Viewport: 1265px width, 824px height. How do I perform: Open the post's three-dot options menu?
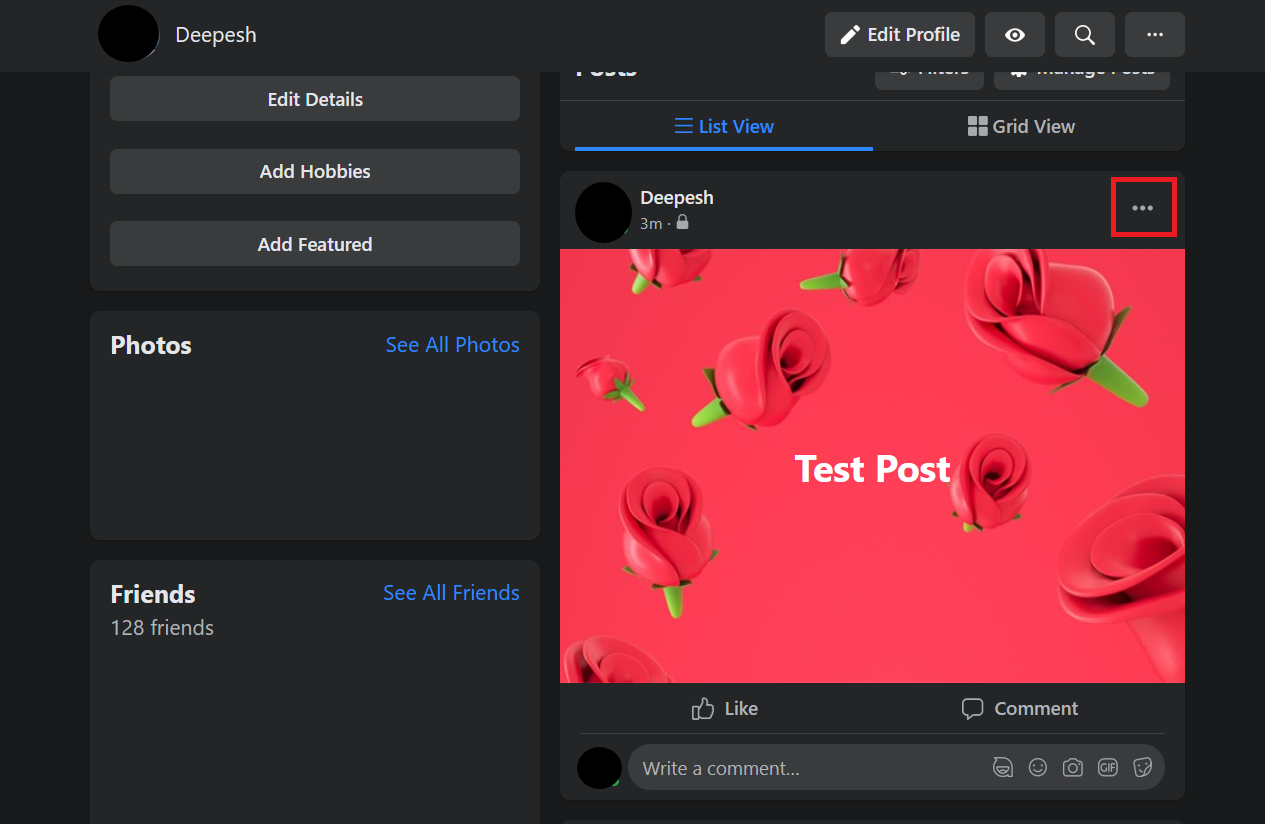[x=1142, y=208]
